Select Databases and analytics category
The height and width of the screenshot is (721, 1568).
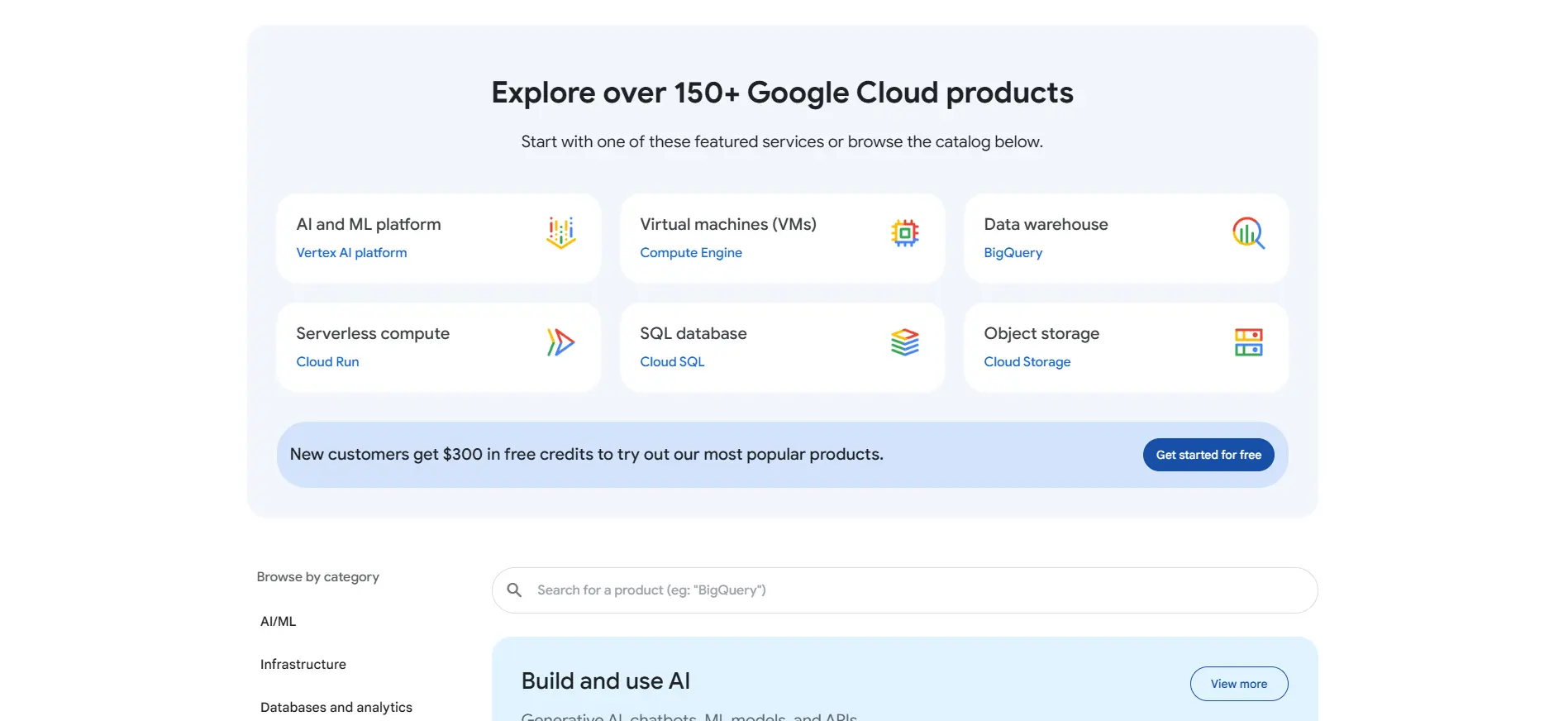[x=336, y=708]
